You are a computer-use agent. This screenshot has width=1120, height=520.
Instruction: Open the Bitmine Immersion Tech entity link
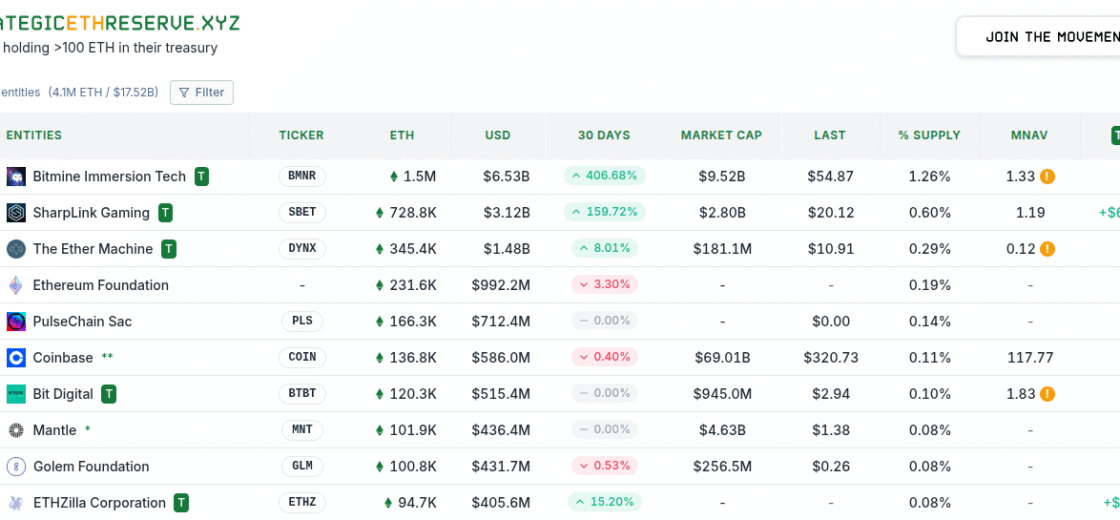tap(109, 176)
